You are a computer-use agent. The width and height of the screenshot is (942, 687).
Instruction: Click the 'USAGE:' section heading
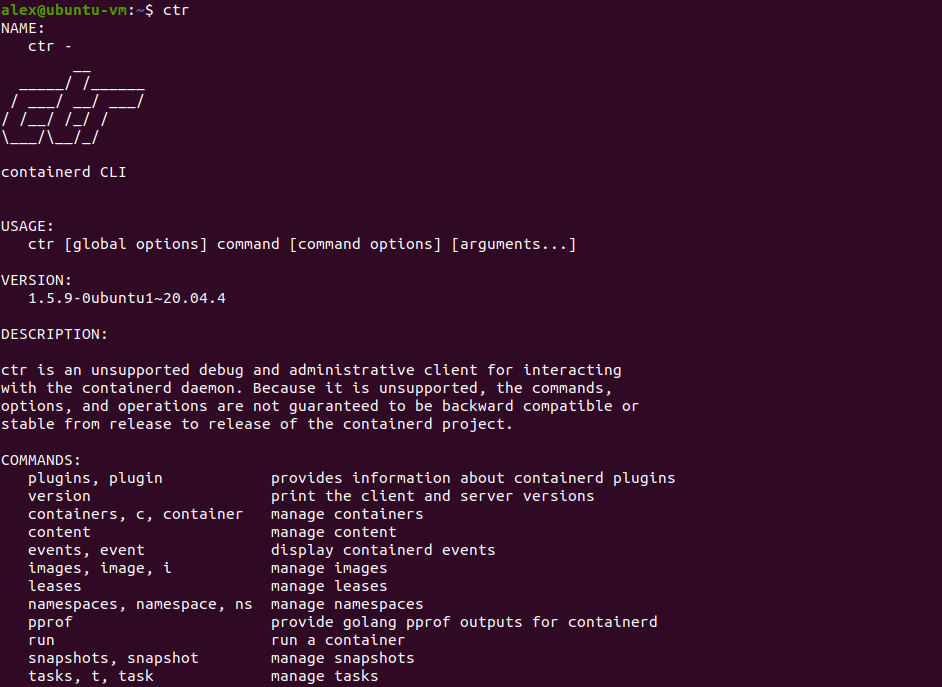pyautogui.click(x=28, y=226)
